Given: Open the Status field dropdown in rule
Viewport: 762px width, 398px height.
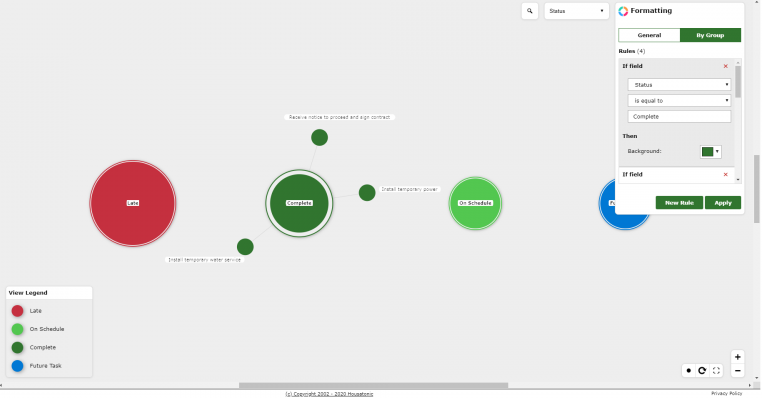Looking at the screenshot, I should tap(679, 85).
